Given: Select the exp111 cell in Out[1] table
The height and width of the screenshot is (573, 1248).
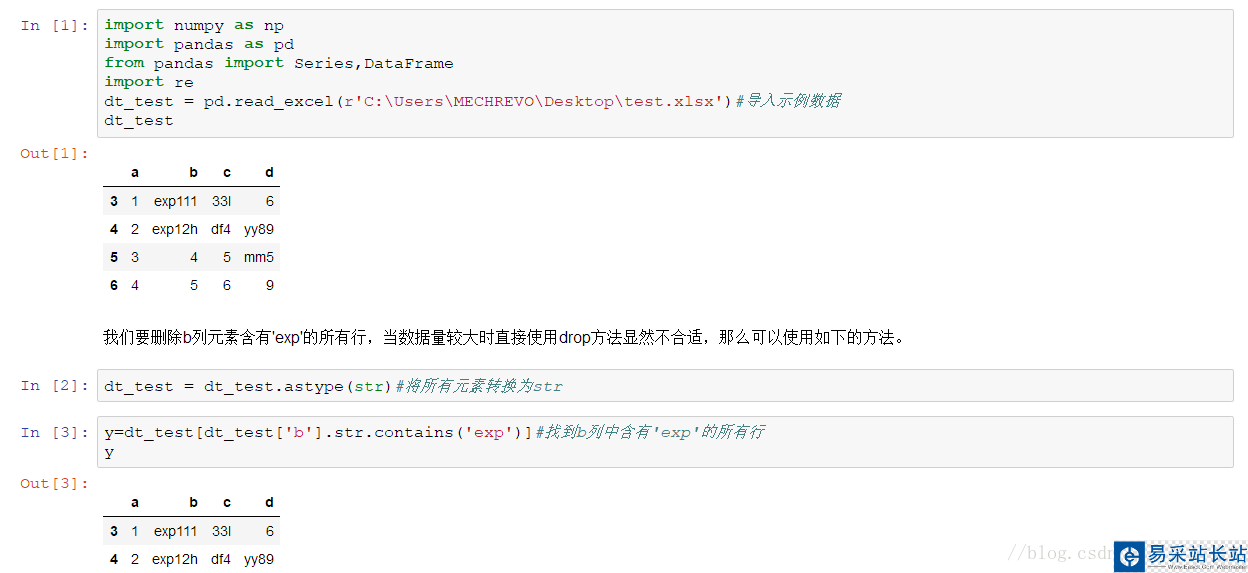Looking at the screenshot, I should point(176,201).
